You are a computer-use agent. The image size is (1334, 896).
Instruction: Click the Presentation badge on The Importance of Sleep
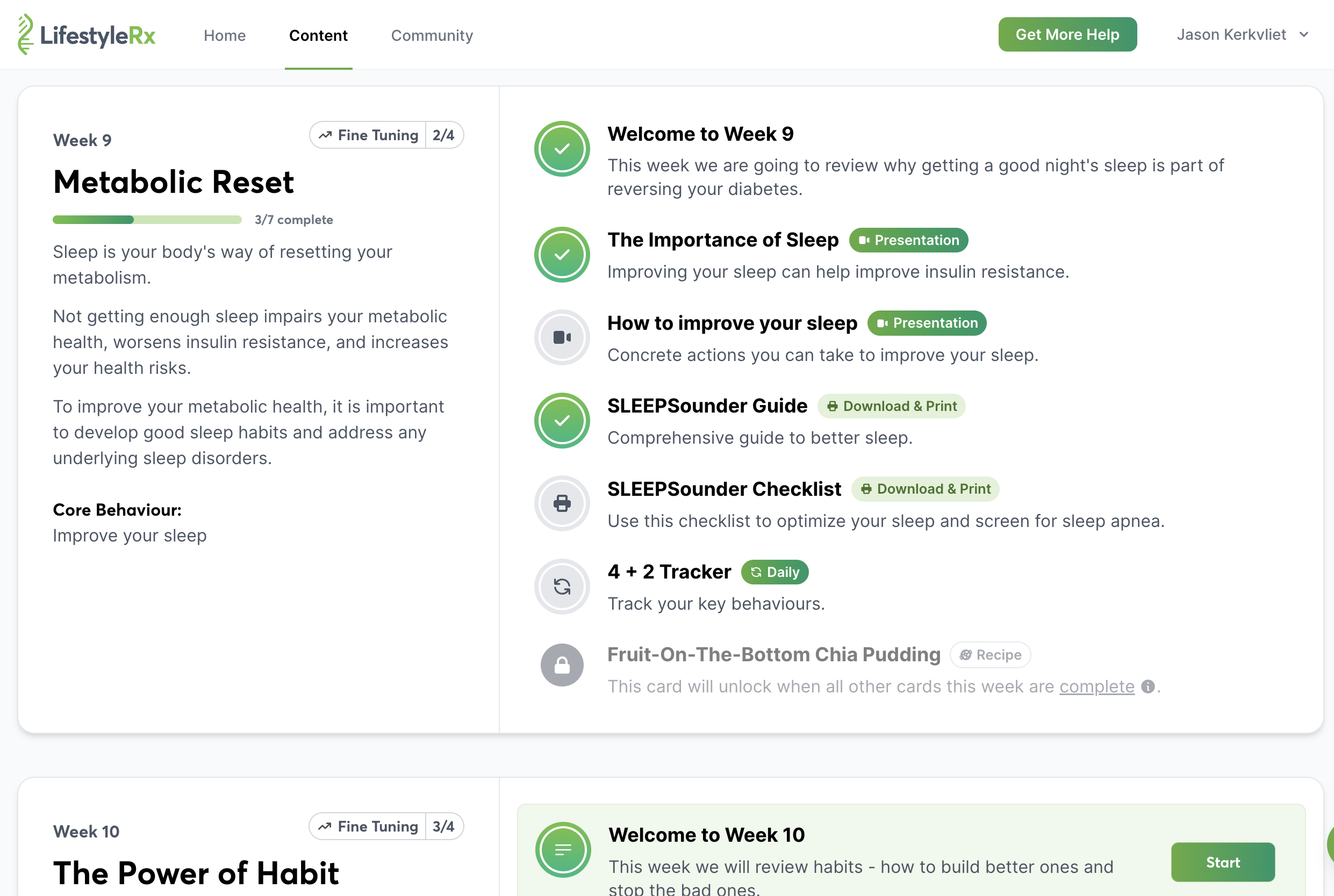point(908,240)
